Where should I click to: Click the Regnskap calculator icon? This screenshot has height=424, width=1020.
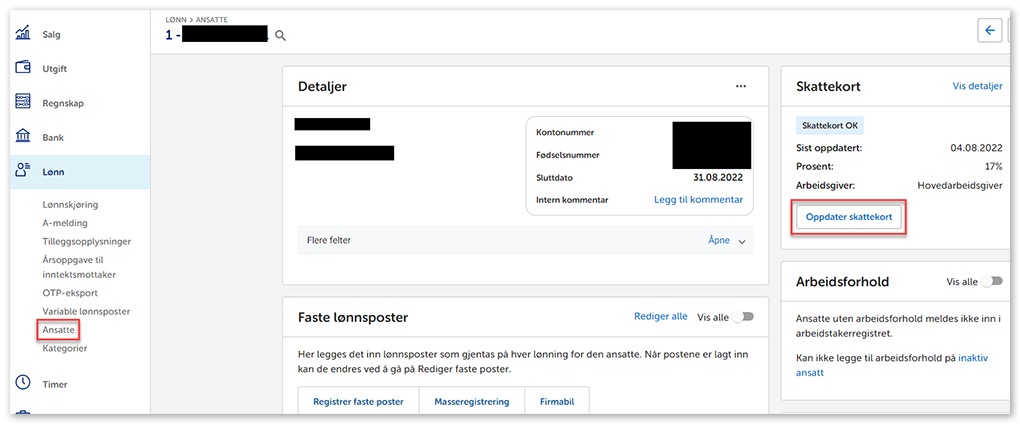point(23,103)
